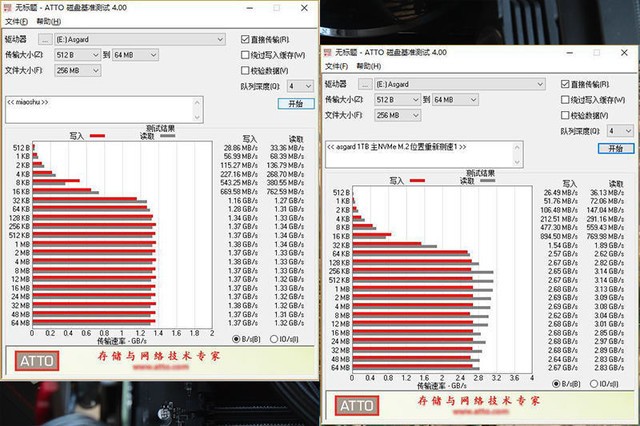Click www.atto.com link in left banner
This screenshot has width=640, height=426.
[160, 367]
